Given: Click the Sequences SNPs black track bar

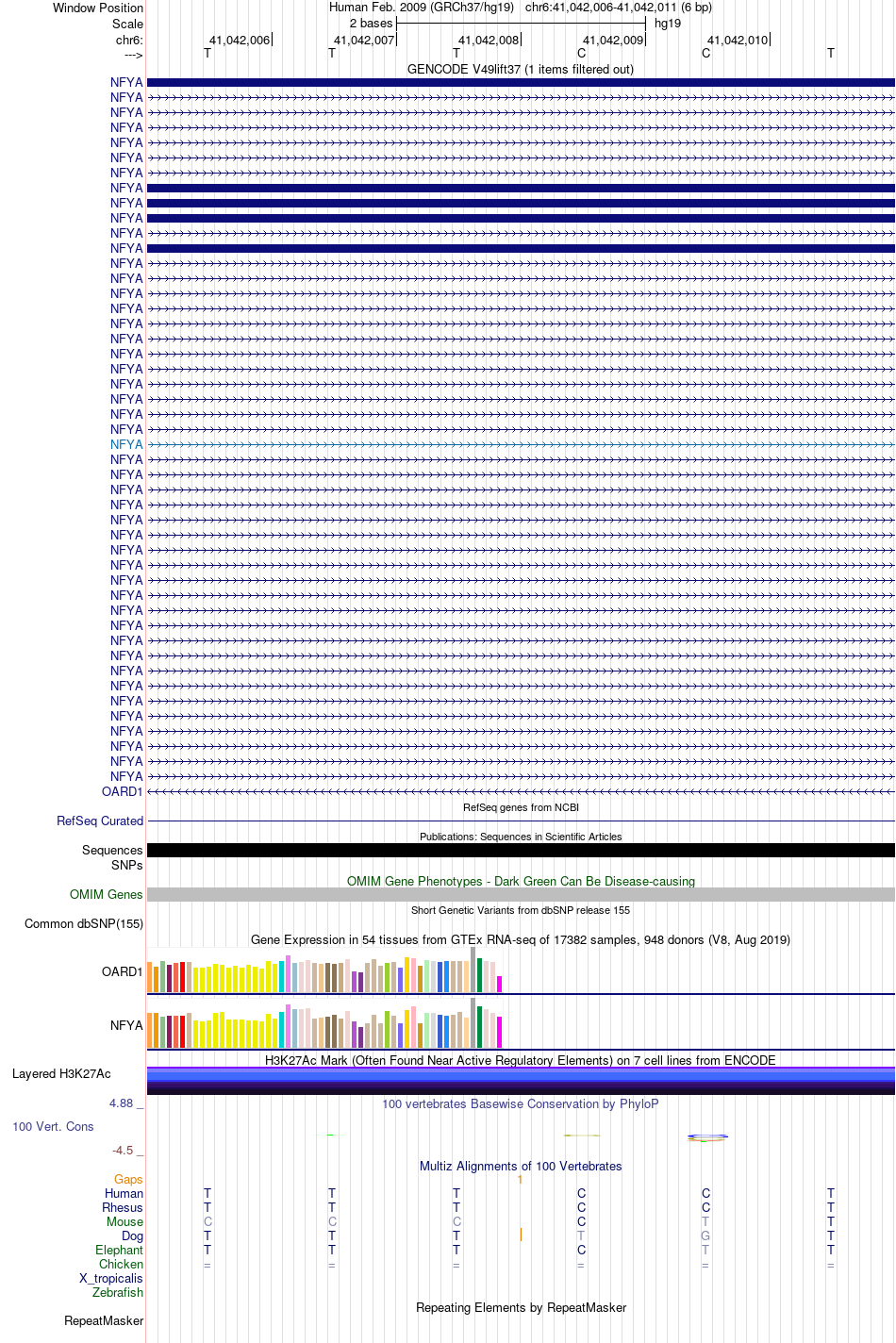Looking at the screenshot, I should tap(521, 850).
